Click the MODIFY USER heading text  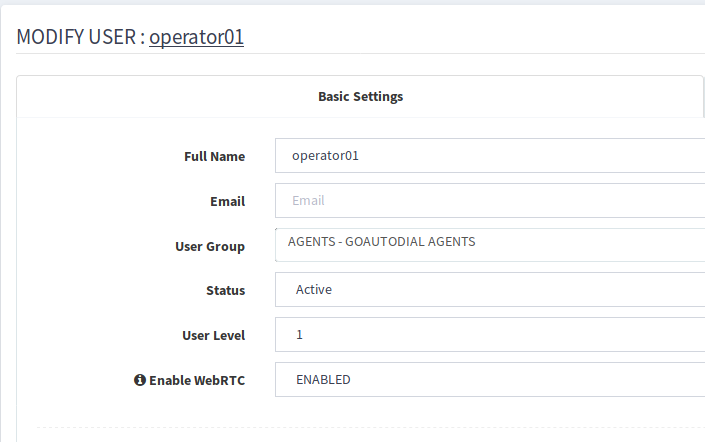(76, 37)
